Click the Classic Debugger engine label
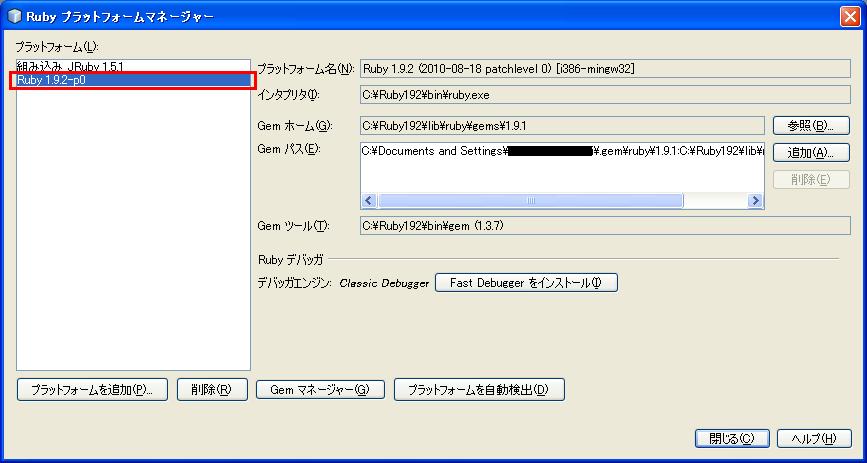Image resolution: width=867 pixels, height=463 pixels. [384, 283]
